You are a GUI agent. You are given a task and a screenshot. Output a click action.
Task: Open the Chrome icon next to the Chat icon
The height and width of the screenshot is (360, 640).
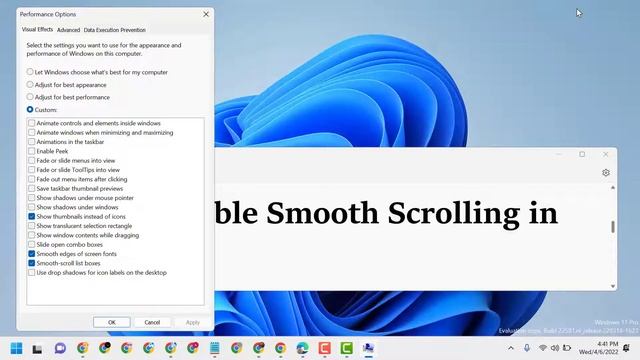[82, 348]
